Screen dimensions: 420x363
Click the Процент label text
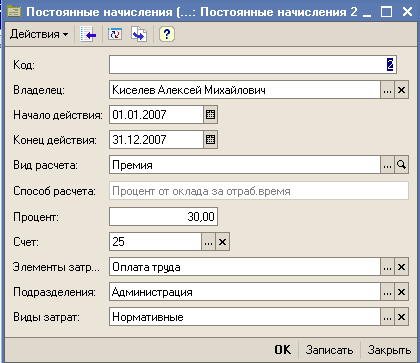(x=36, y=217)
